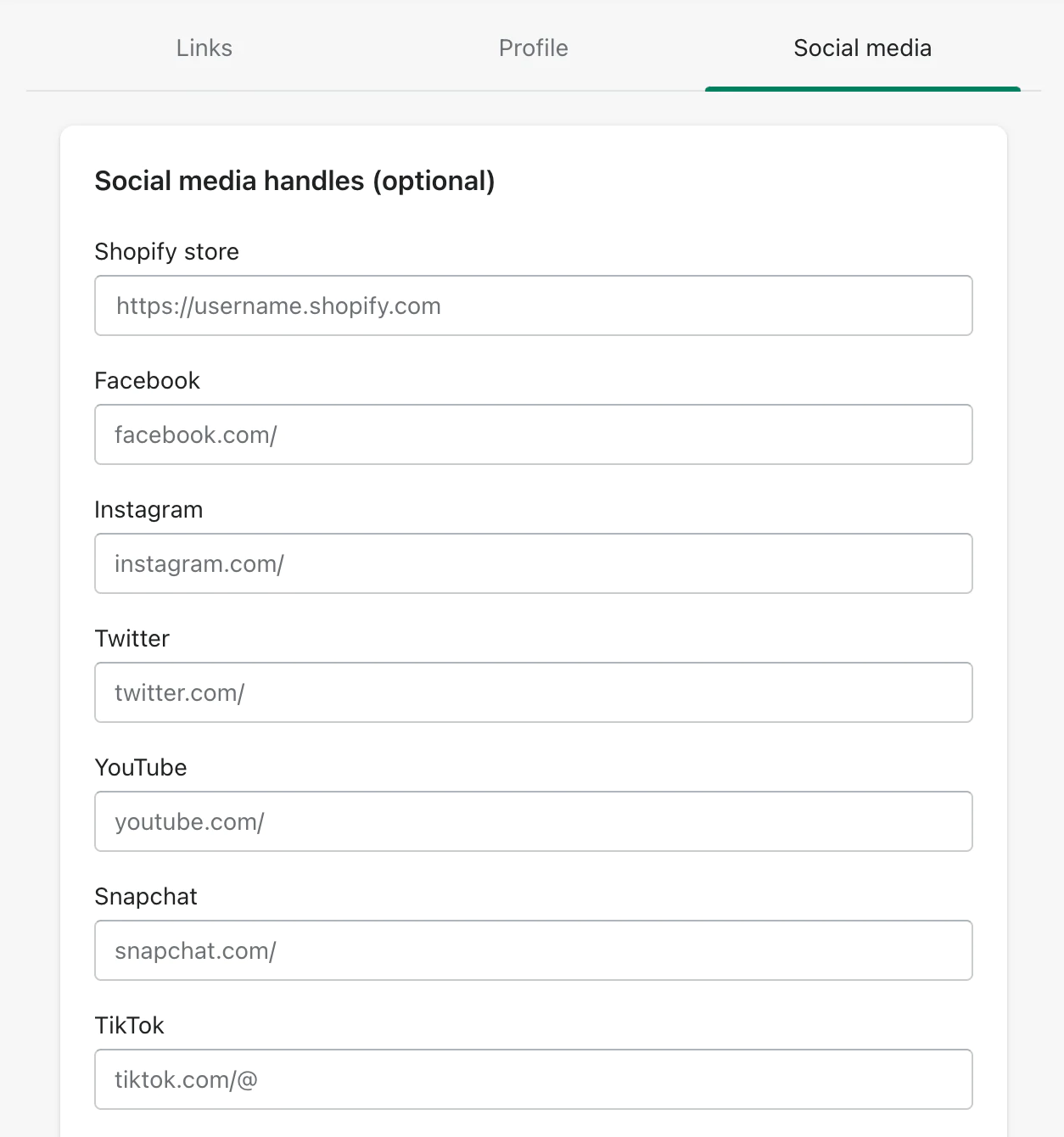The width and height of the screenshot is (1064, 1137).
Task: Click into the Instagram handle field
Action: pos(533,563)
